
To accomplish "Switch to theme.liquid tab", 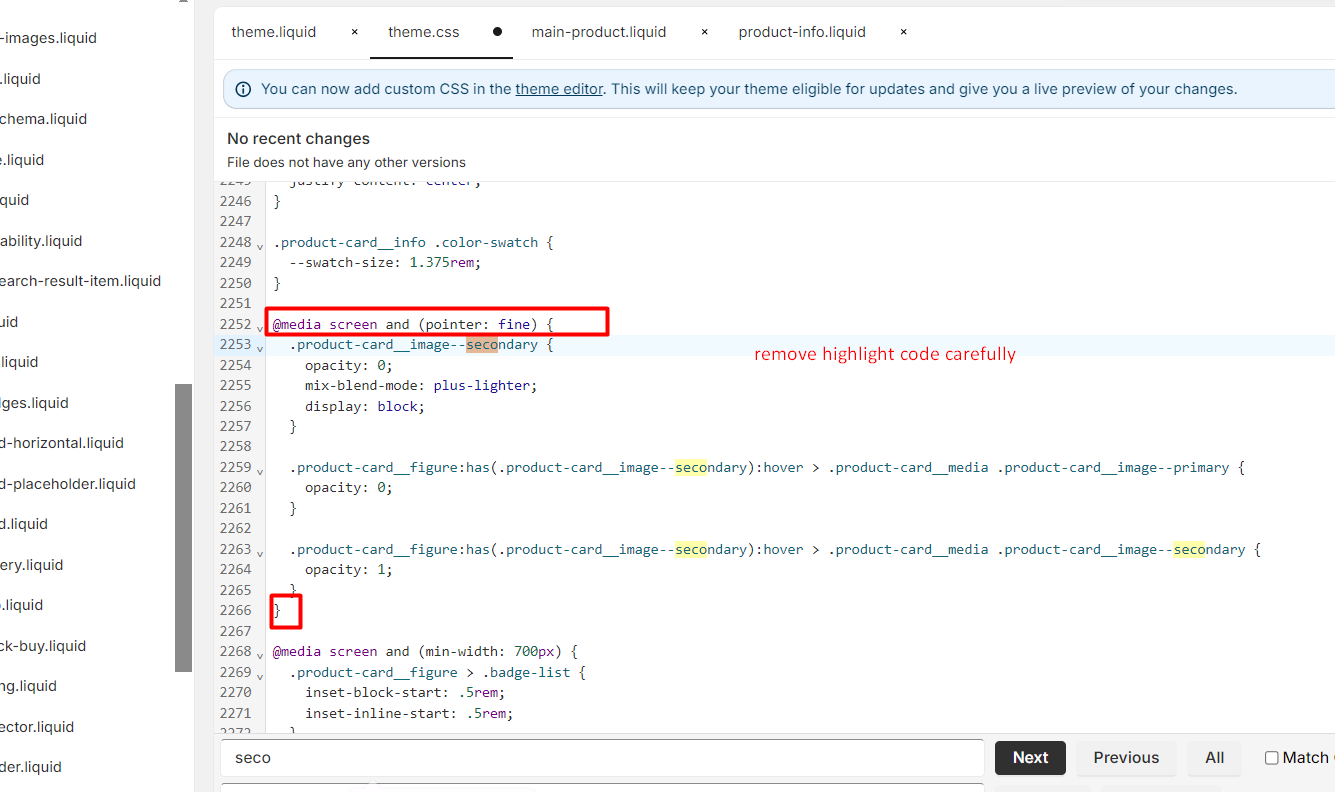I will pos(273,32).
